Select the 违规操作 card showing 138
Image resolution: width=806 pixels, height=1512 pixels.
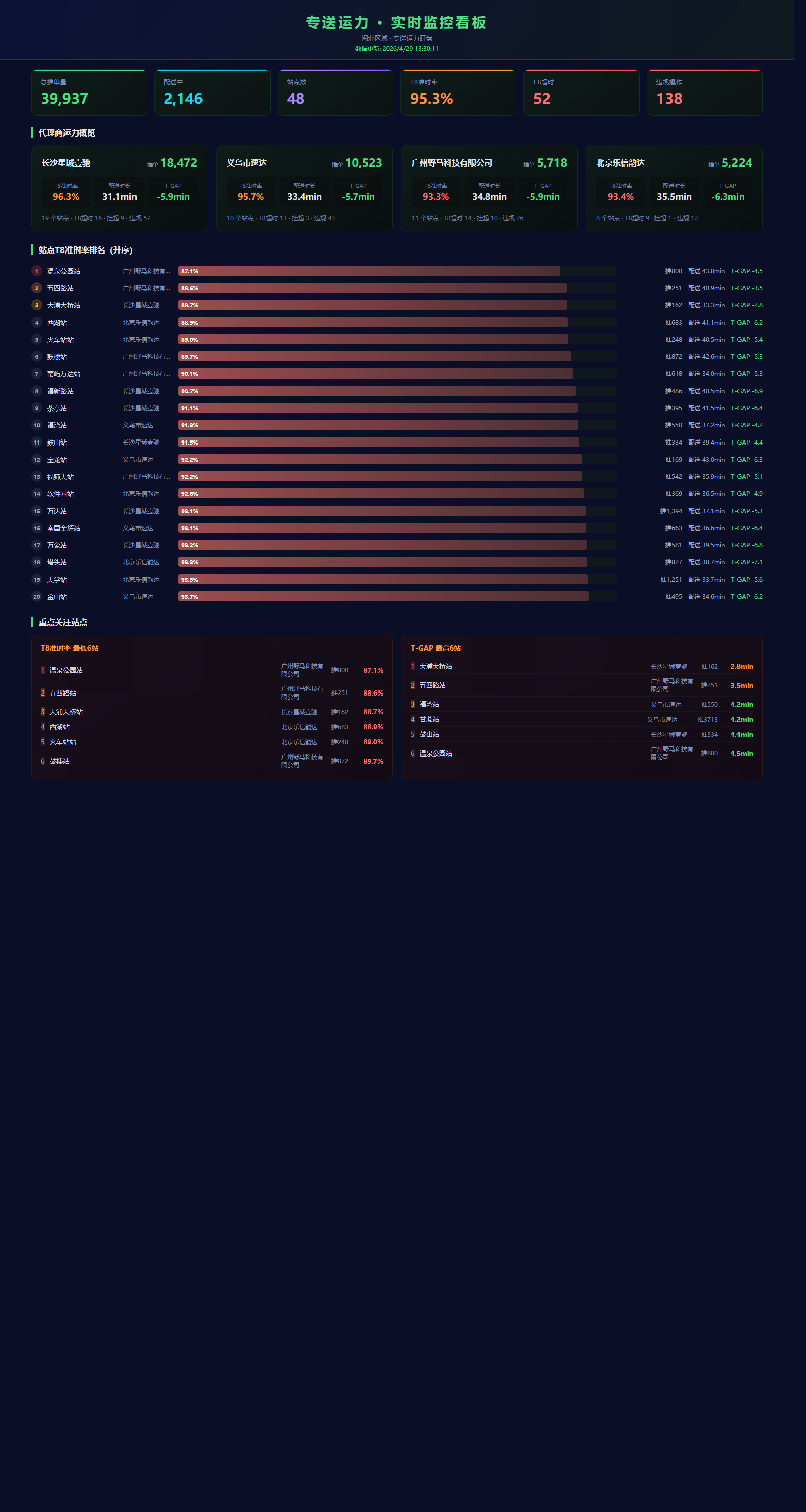tap(705, 93)
